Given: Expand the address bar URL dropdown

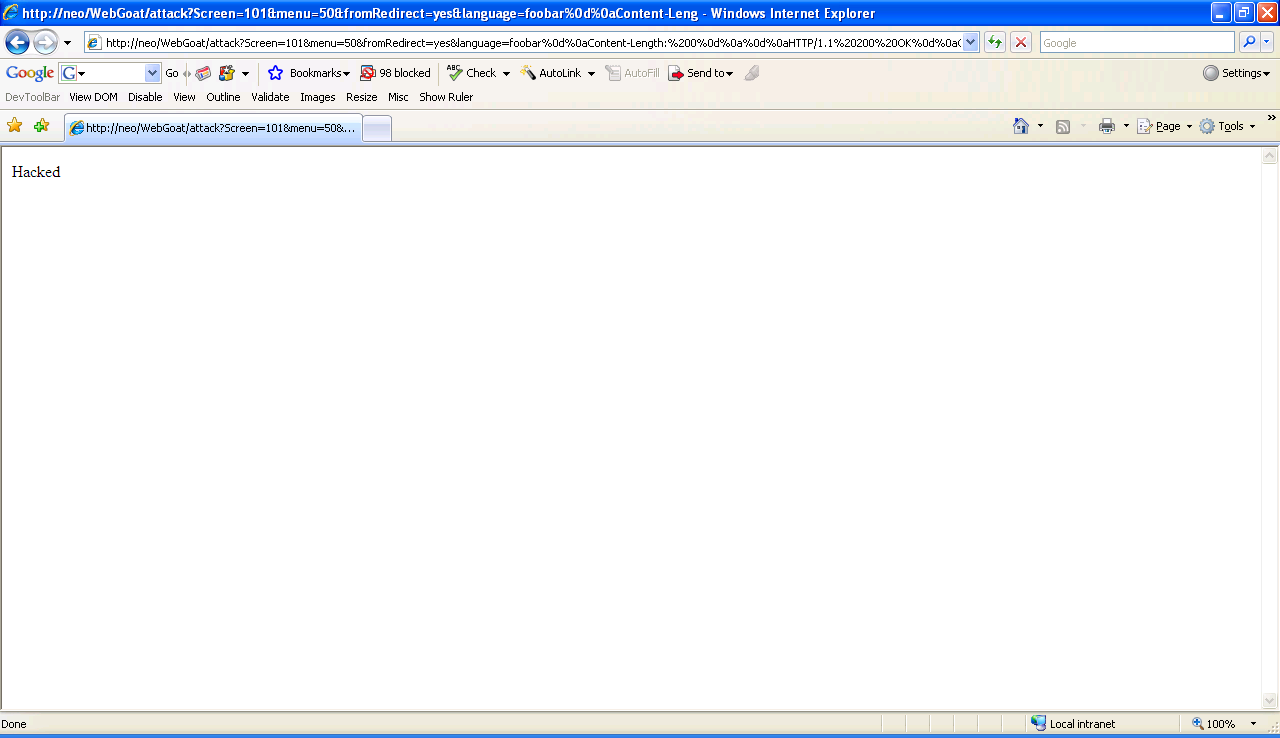Looking at the screenshot, I should (x=970, y=42).
